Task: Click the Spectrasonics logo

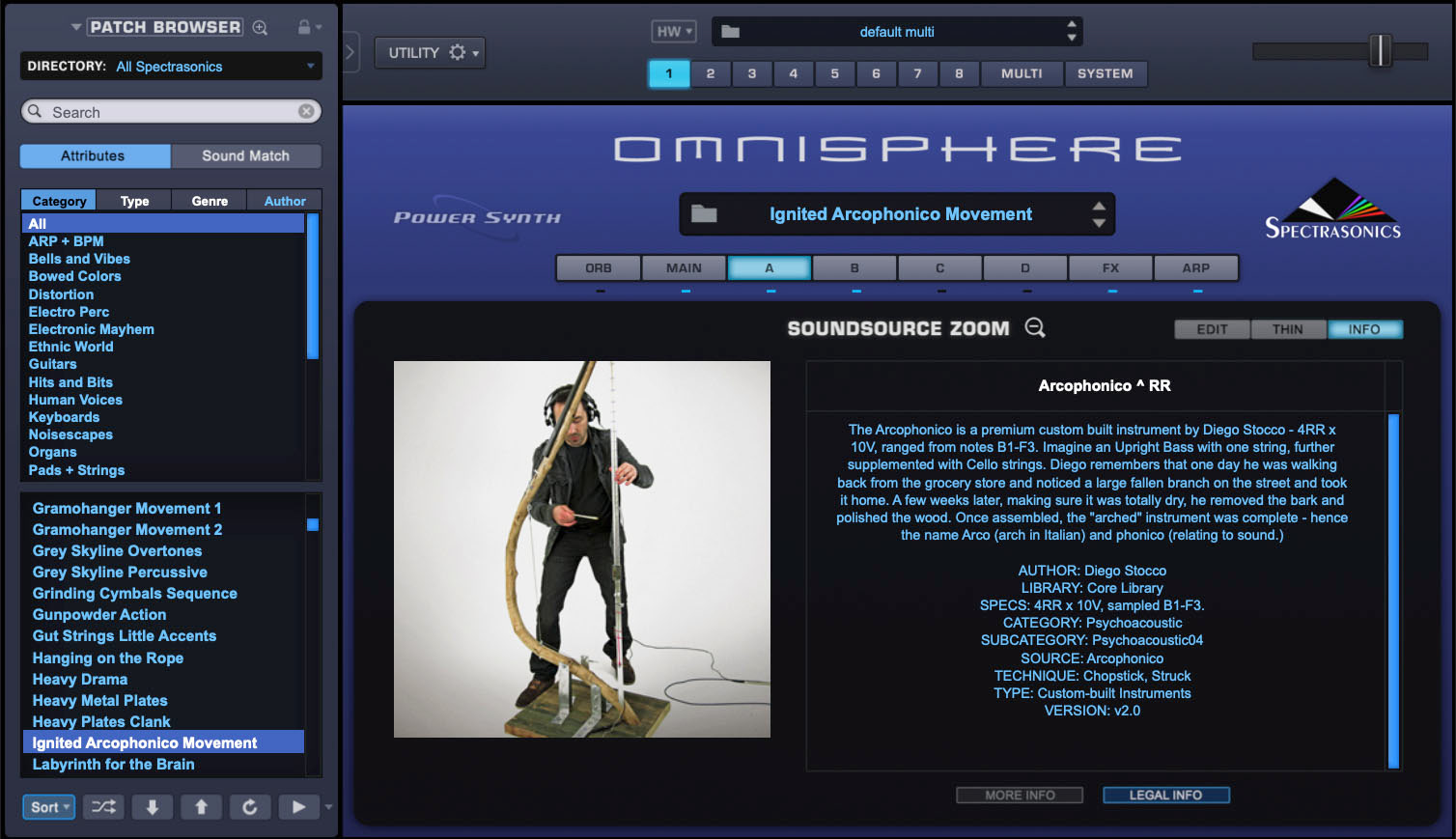Action: [1332, 209]
